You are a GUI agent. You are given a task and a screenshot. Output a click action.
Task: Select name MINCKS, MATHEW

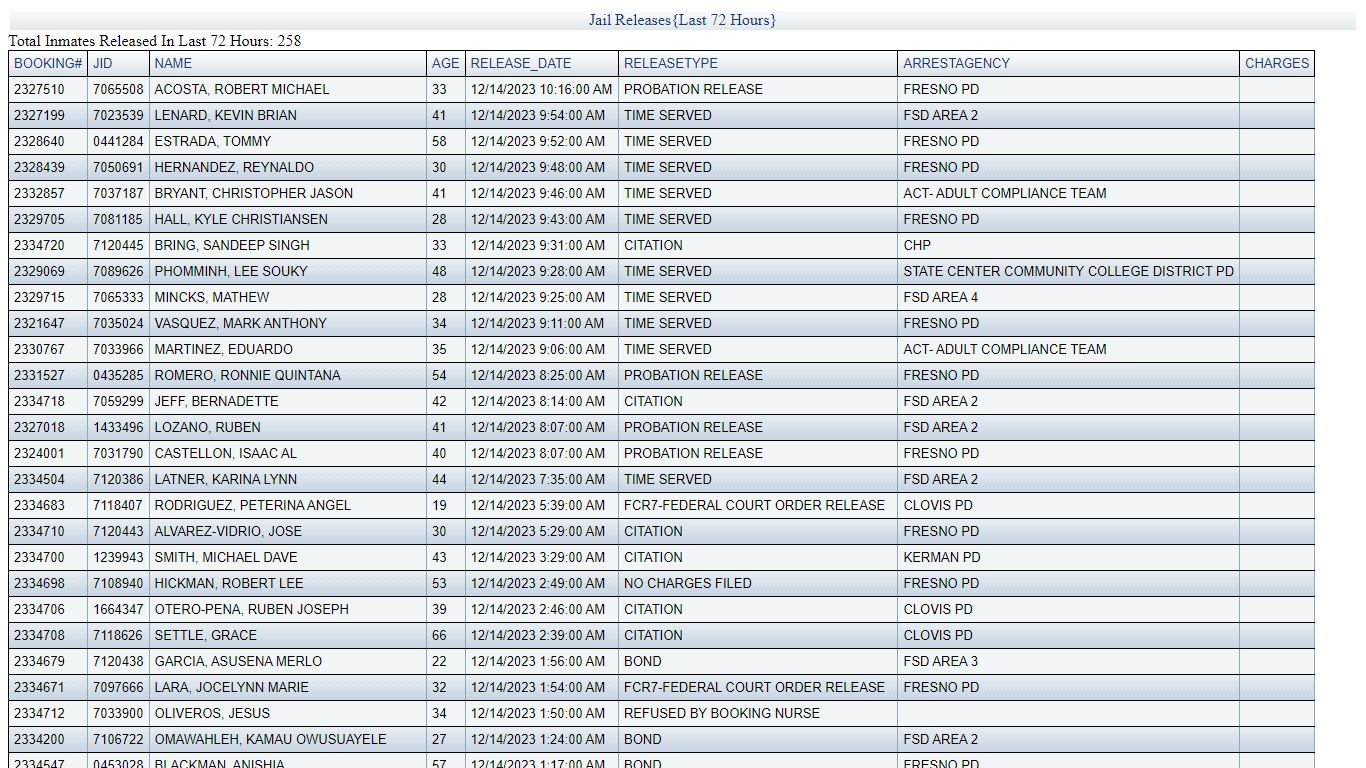(x=212, y=297)
